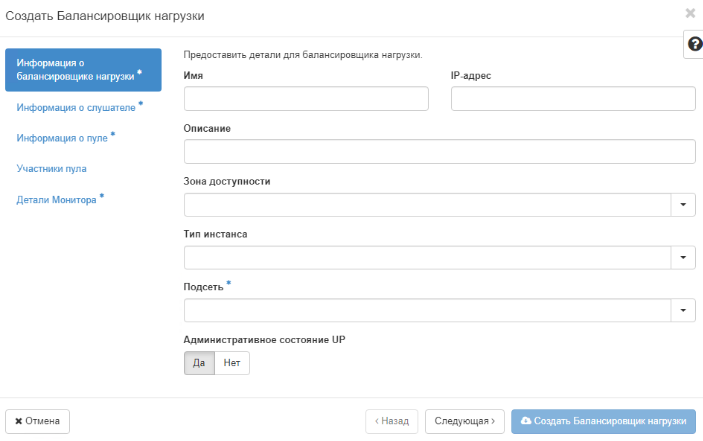Expand the 'Тип инстанса' dropdown arrow
The image size is (703, 441).
682,258
